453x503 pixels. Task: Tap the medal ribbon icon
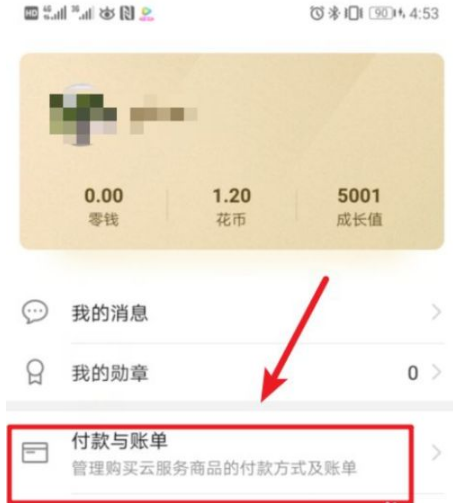tap(35, 372)
